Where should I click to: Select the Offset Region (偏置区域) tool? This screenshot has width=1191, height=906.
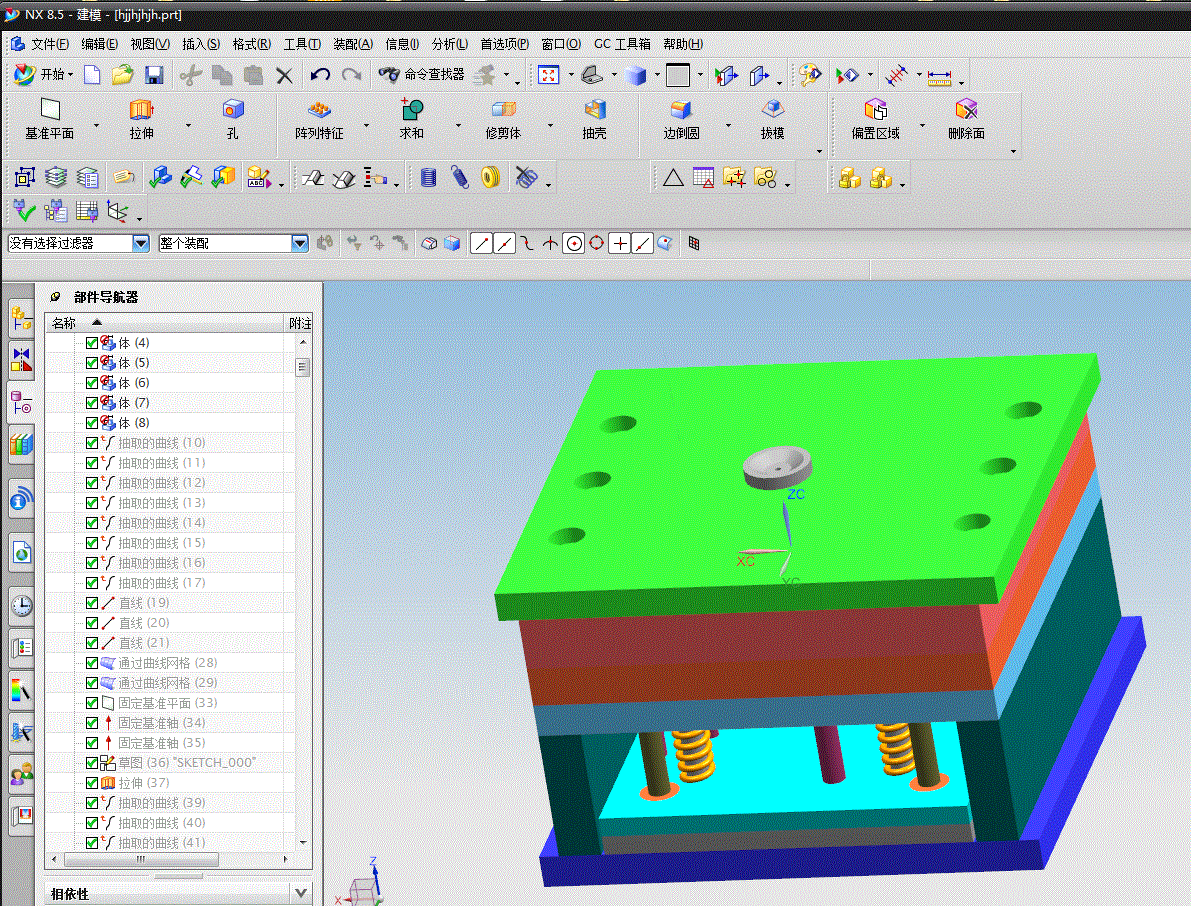(x=875, y=119)
